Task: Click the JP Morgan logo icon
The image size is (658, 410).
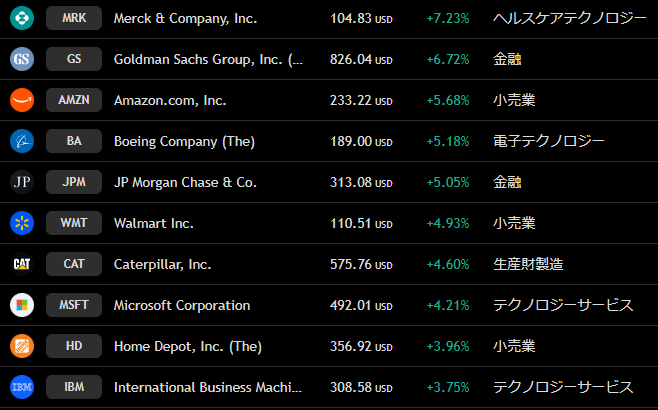Action: pos(22,182)
